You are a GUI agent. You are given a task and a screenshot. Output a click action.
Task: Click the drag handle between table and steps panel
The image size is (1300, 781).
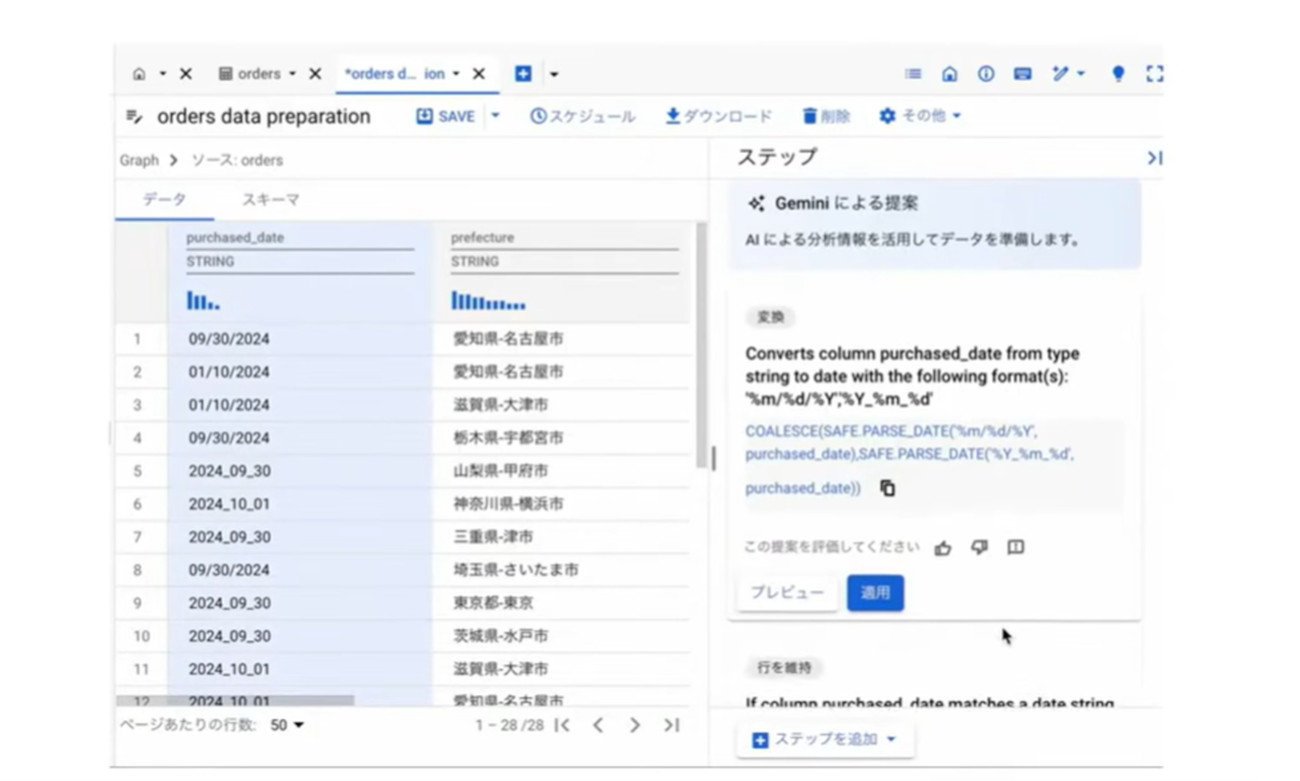713,458
